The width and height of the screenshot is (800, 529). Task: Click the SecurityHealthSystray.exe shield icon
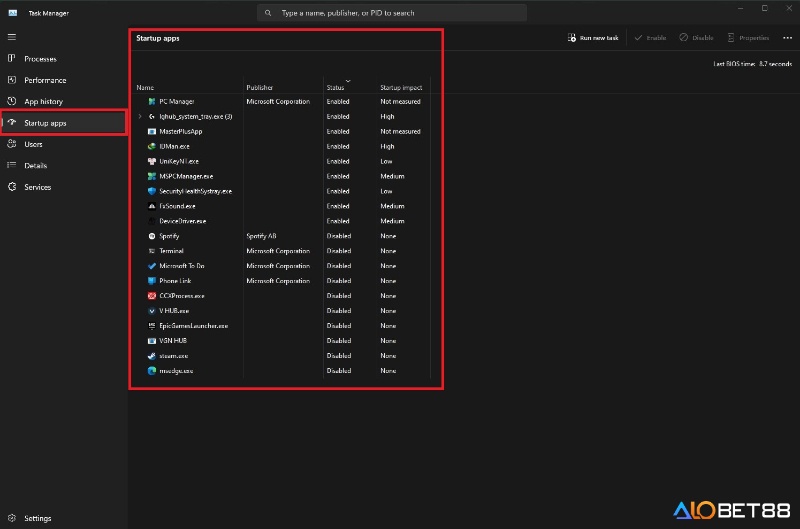152,191
